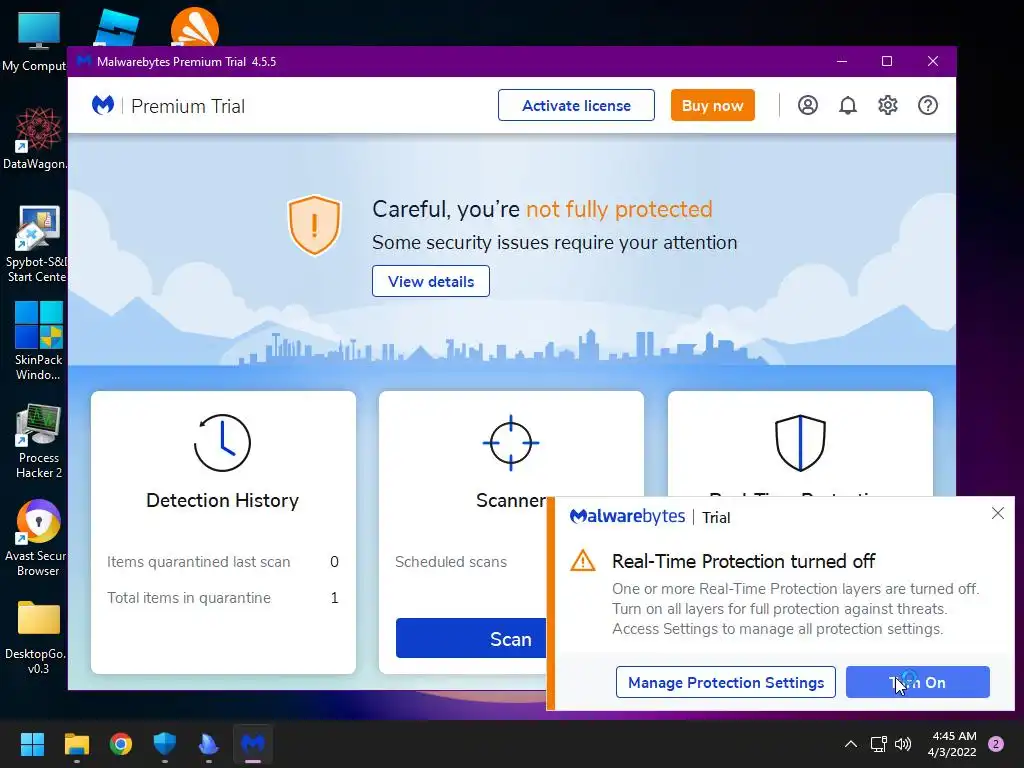The image size is (1024, 768).
Task: Open the Malwarebytes settings gear
Action: tap(888, 105)
